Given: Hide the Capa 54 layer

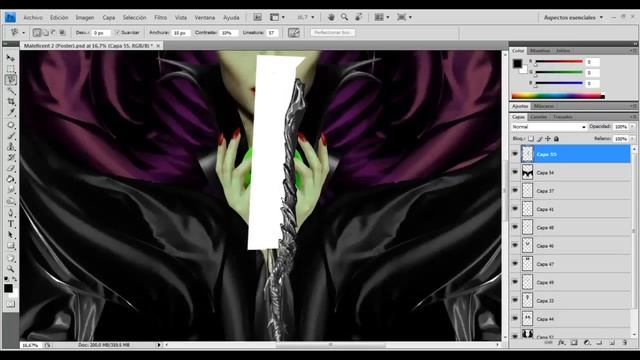Looking at the screenshot, I should point(515,173).
